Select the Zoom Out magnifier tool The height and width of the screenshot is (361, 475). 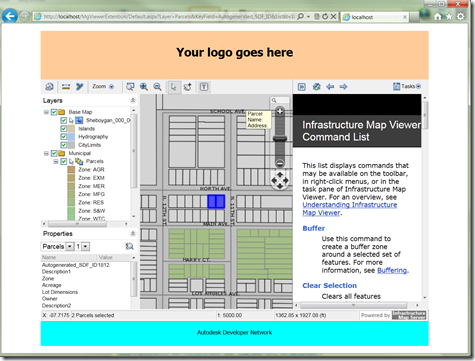point(157,87)
